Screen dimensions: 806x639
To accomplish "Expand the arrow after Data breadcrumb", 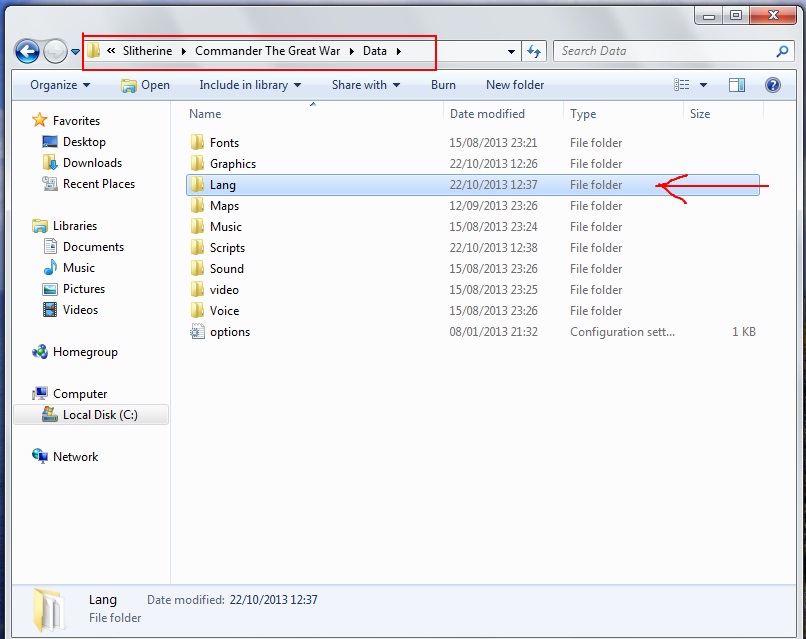I will [398, 51].
